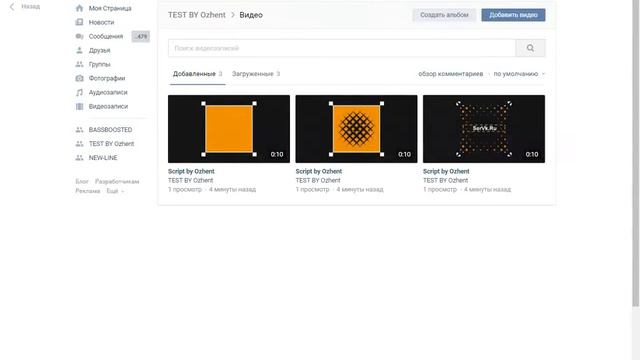Focus the video search field
Viewport: 640px width, 360px height.
click(x=342, y=48)
